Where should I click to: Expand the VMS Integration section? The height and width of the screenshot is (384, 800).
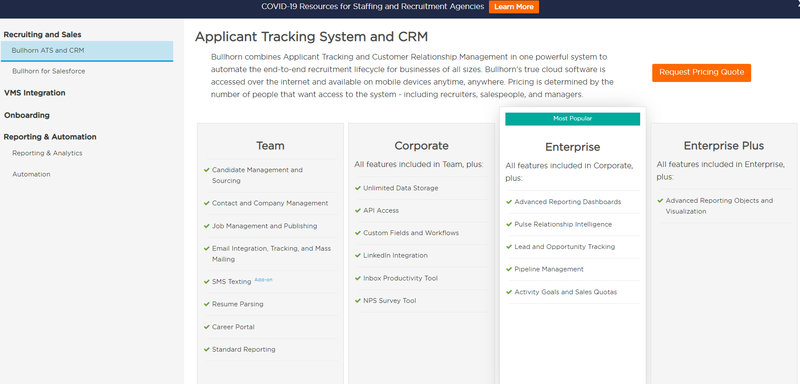click(35, 93)
